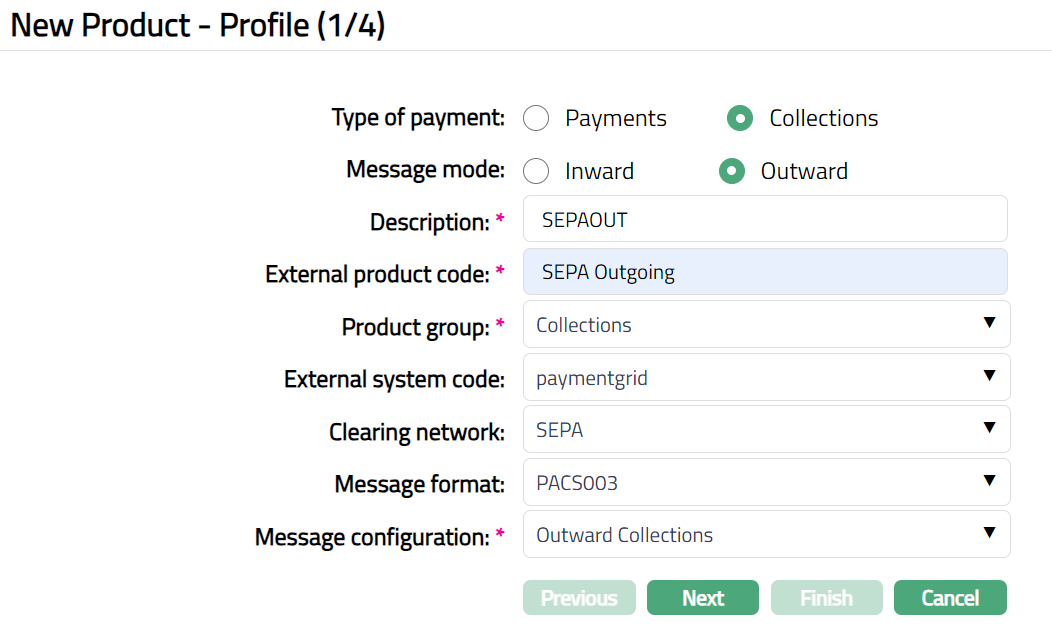
Task: Go to the Next wizard step
Action: coord(702,598)
